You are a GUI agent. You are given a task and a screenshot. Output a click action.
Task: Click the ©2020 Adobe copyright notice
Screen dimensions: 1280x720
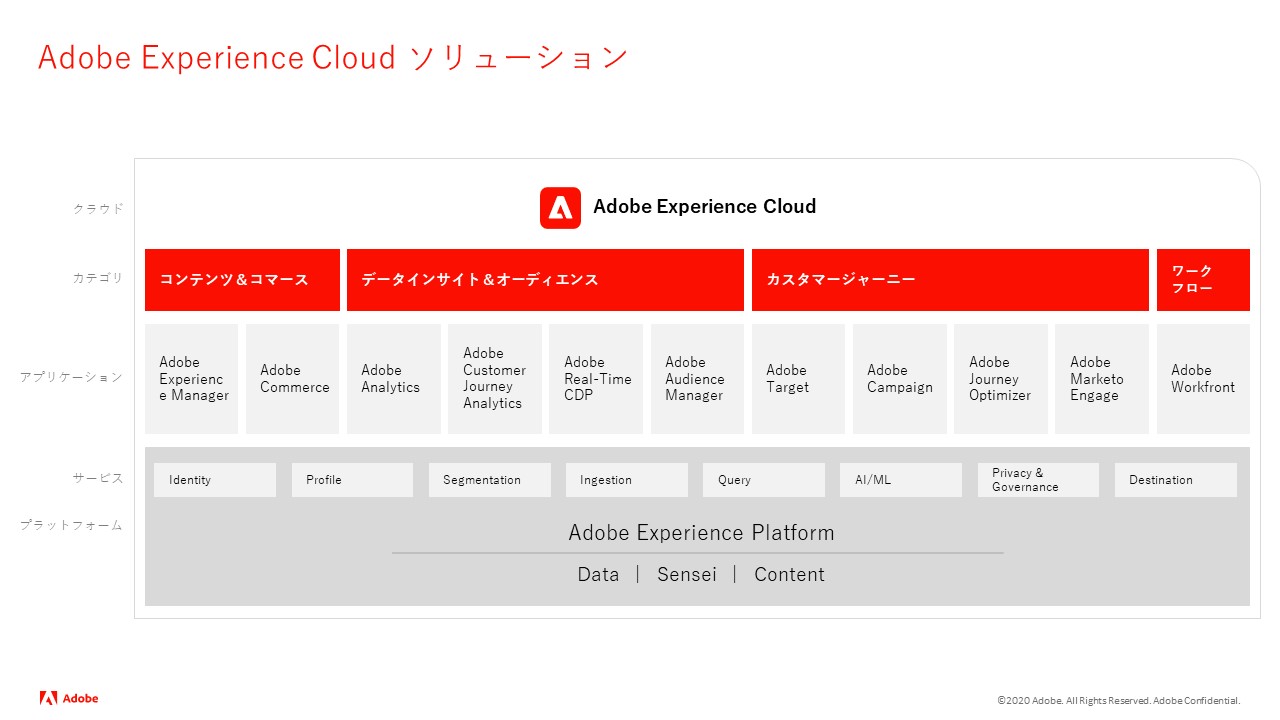1118,701
